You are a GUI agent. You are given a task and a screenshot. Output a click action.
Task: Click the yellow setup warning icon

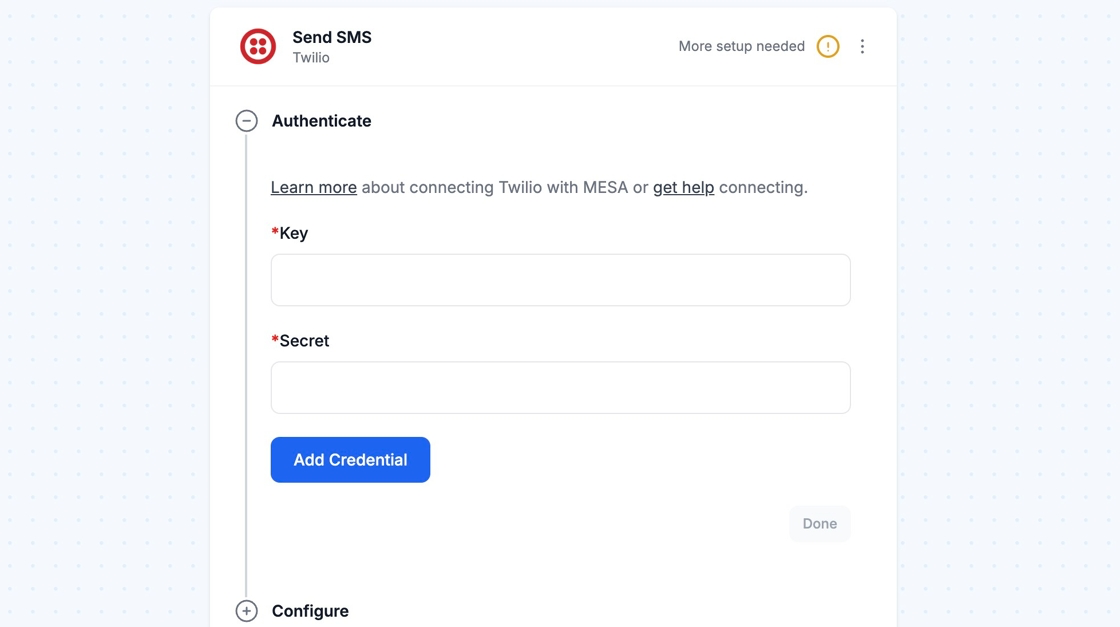(x=828, y=46)
